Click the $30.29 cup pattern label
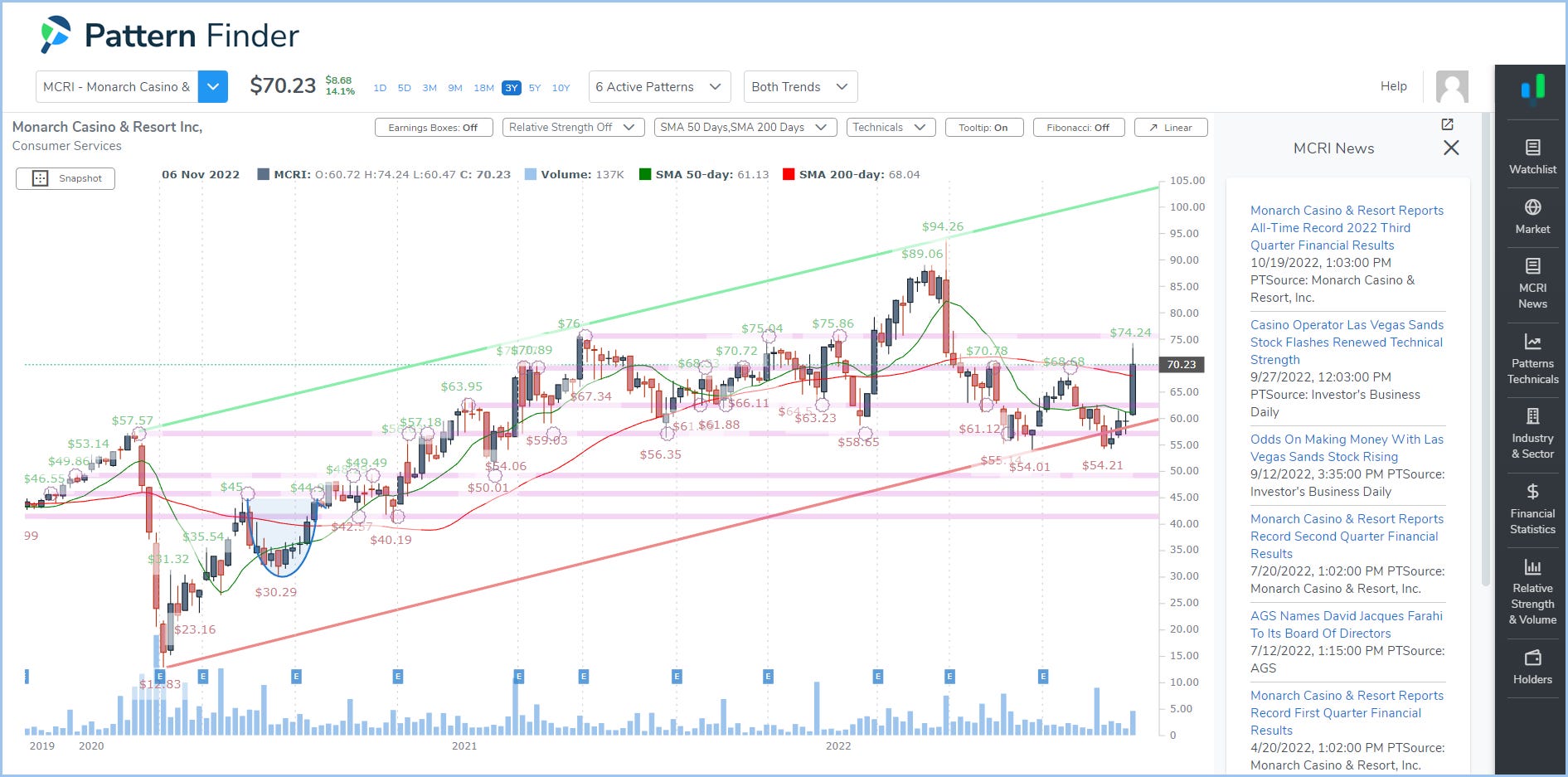 (275, 592)
